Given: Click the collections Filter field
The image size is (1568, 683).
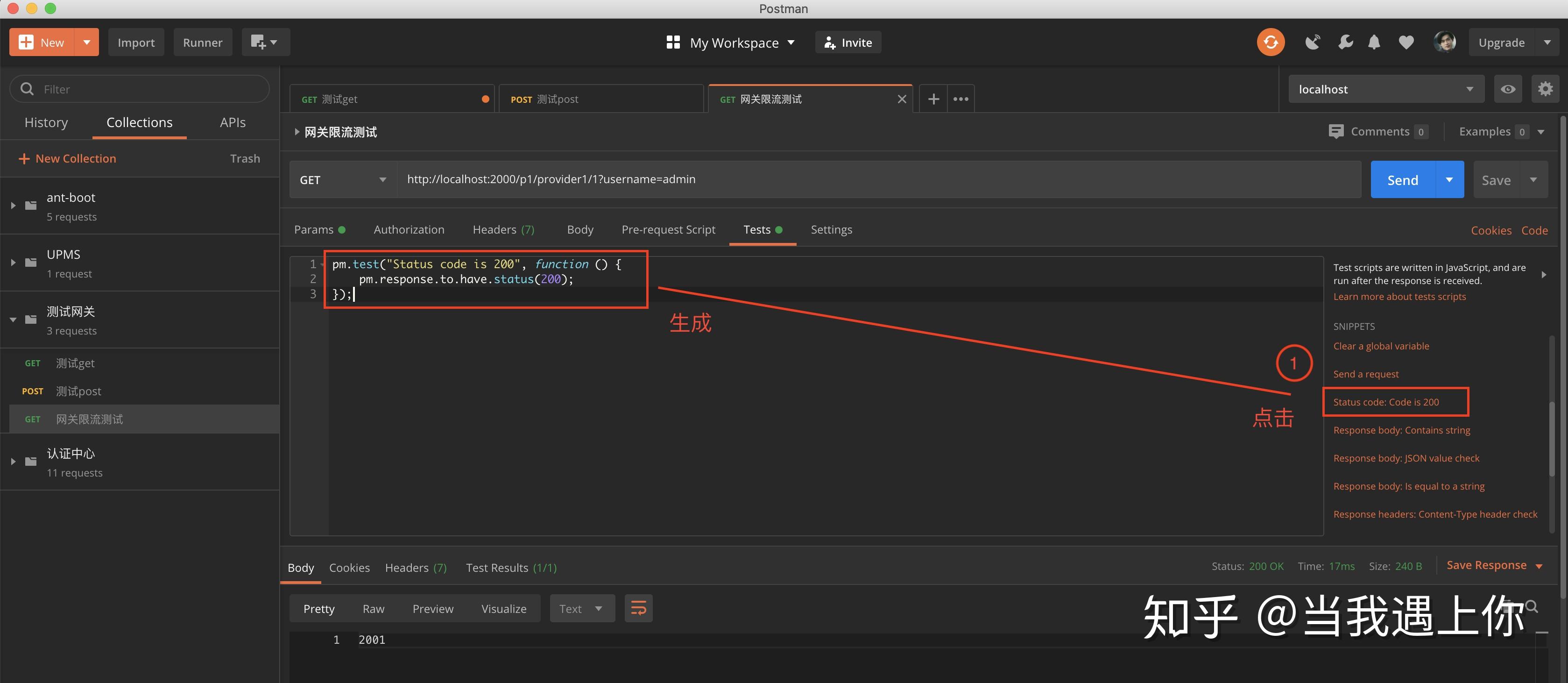Looking at the screenshot, I should coord(140,89).
